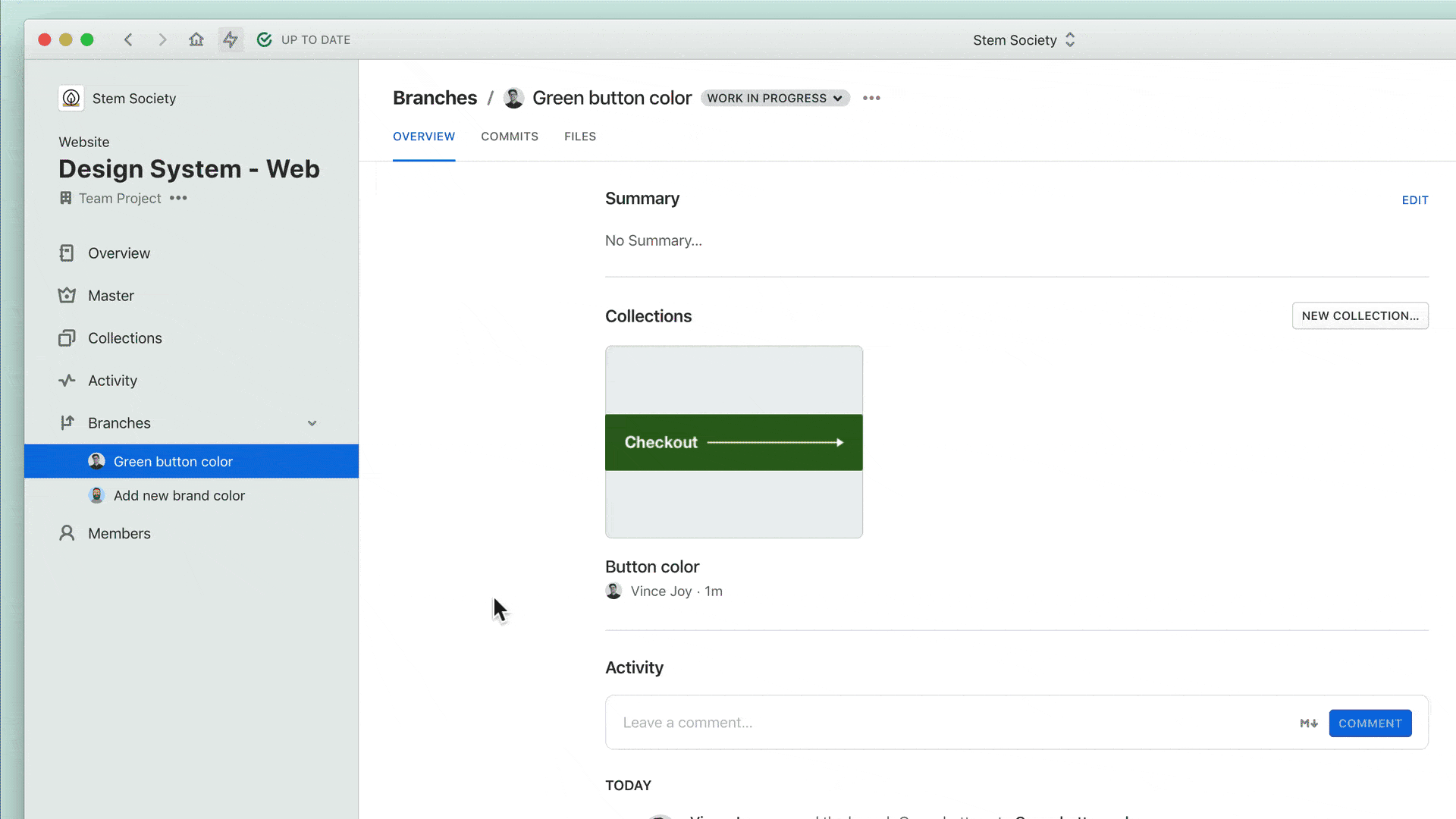Open the Master branch in sidebar

pyautogui.click(x=111, y=296)
